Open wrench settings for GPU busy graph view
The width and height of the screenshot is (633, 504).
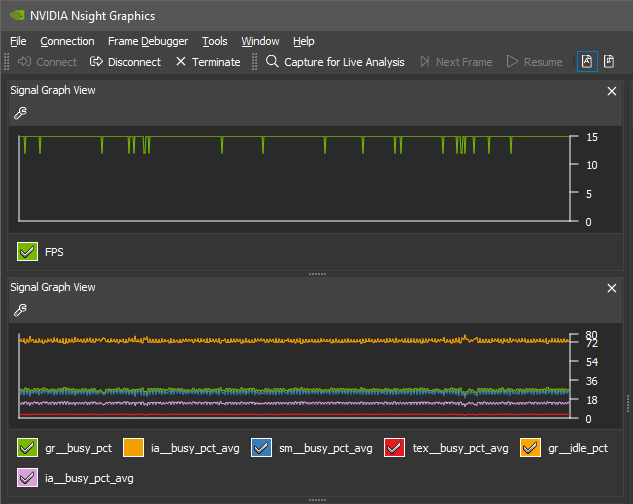(x=20, y=310)
